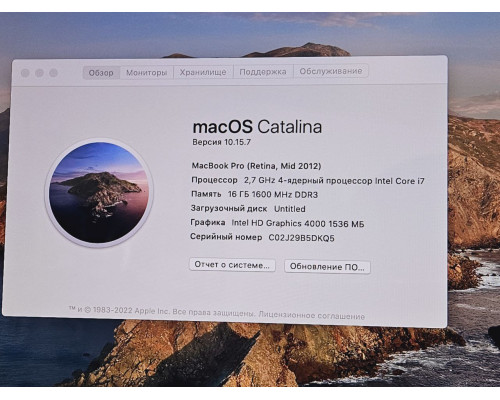The width and height of the screenshot is (500, 400).
Task: Click the Процессор label
Action: point(214,180)
